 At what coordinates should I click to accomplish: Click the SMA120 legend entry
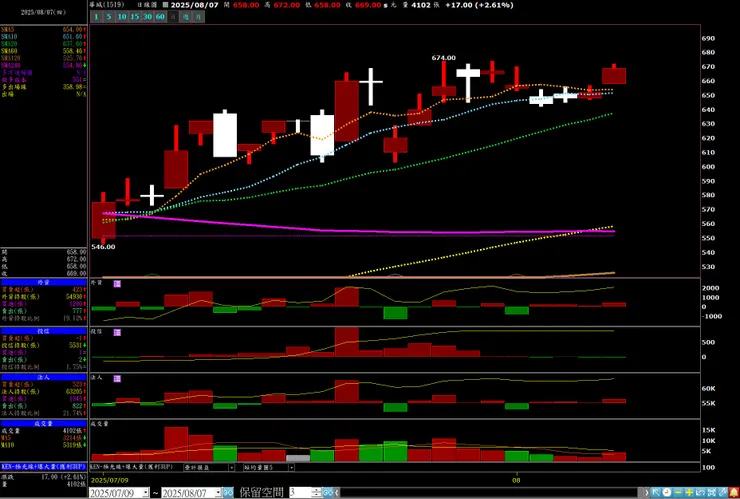click(43, 58)
